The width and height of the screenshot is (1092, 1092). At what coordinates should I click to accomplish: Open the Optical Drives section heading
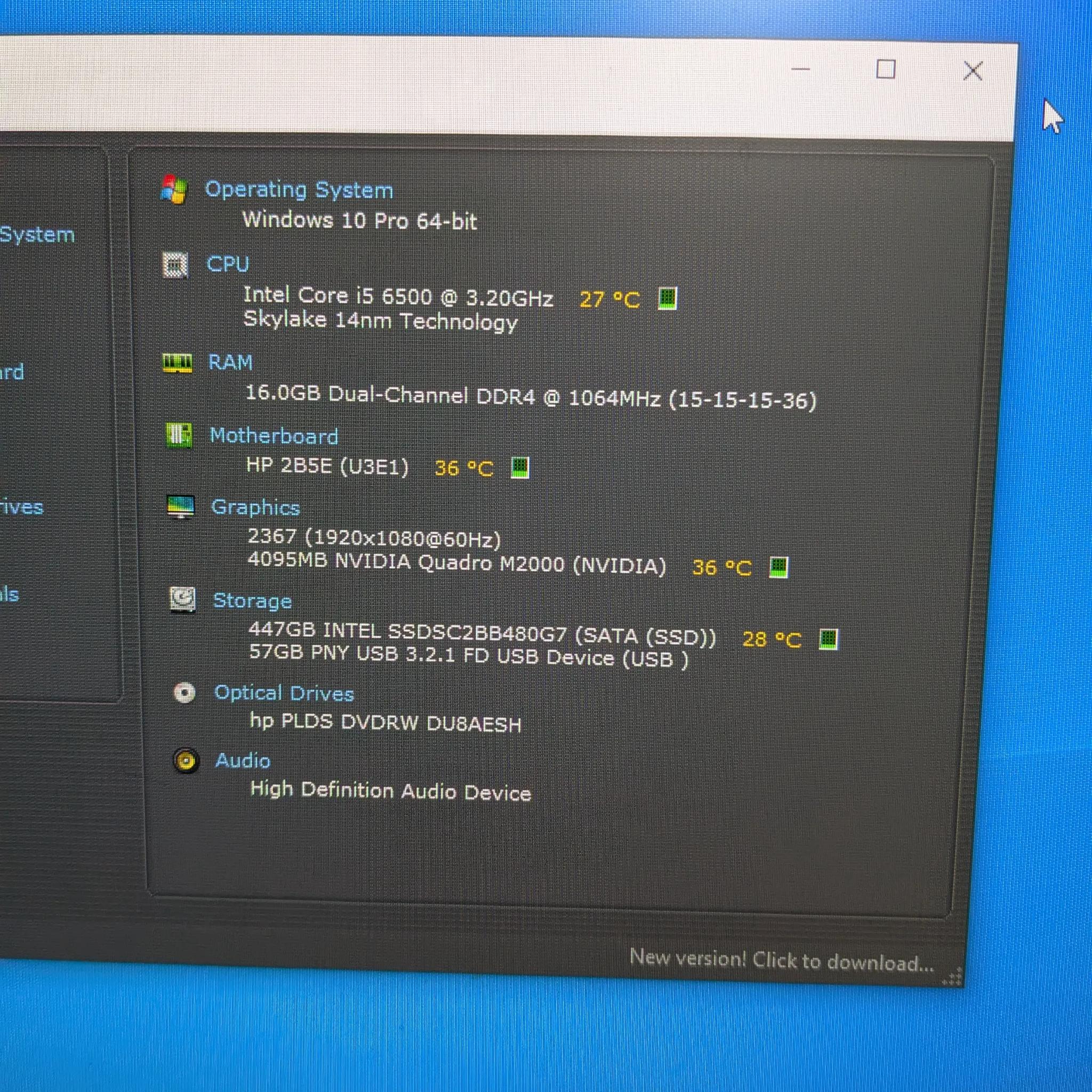[x=284, y=693]
